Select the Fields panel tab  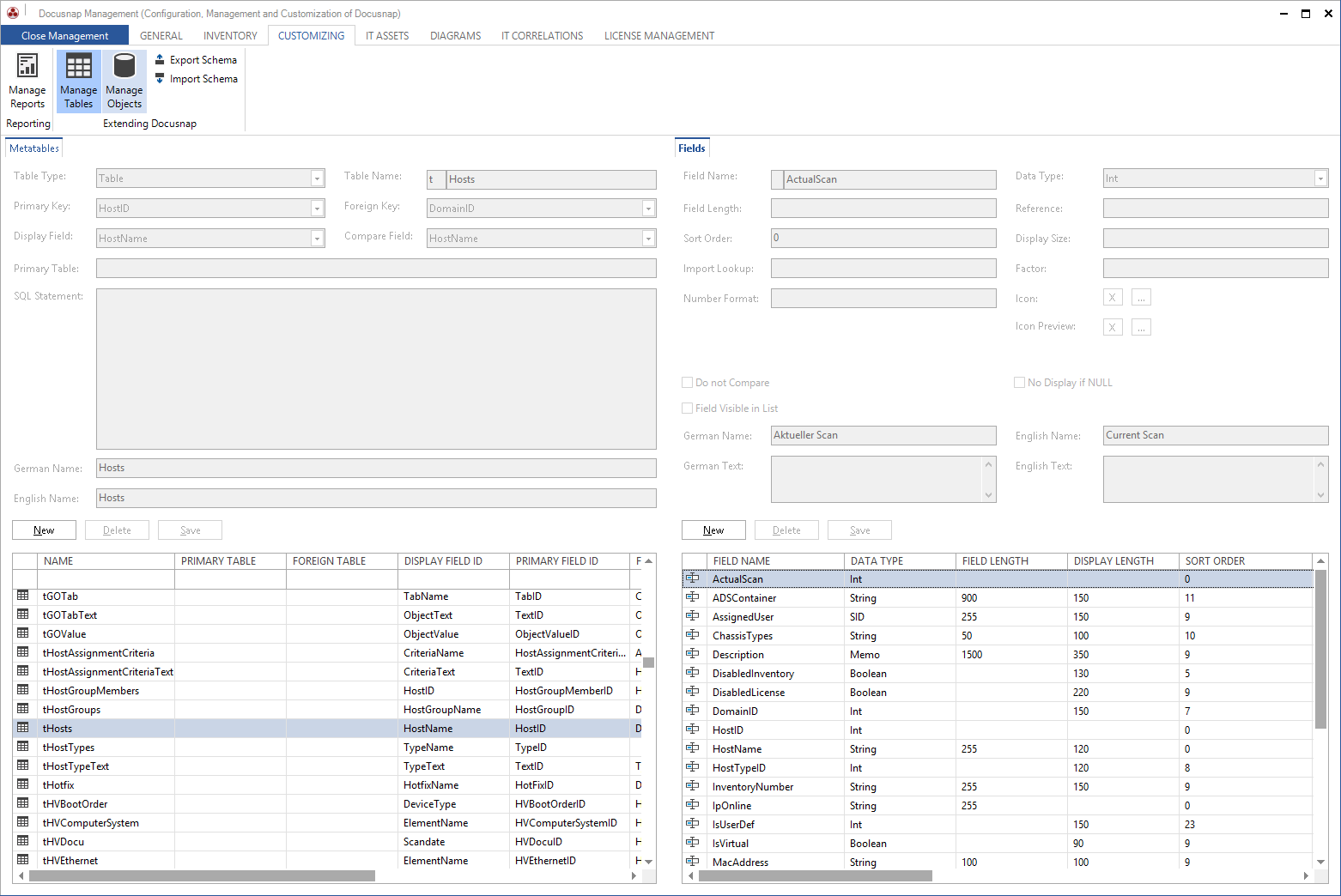tap(692, 148)
